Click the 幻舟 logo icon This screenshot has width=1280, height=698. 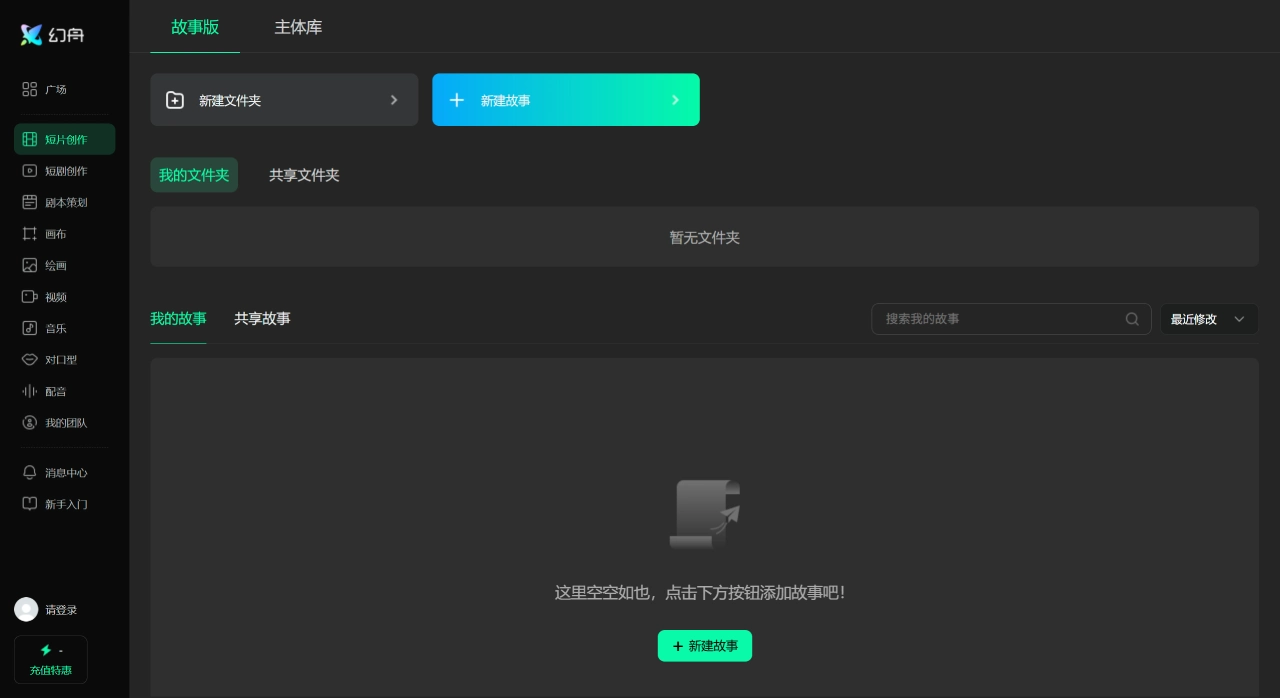[32, 35]
